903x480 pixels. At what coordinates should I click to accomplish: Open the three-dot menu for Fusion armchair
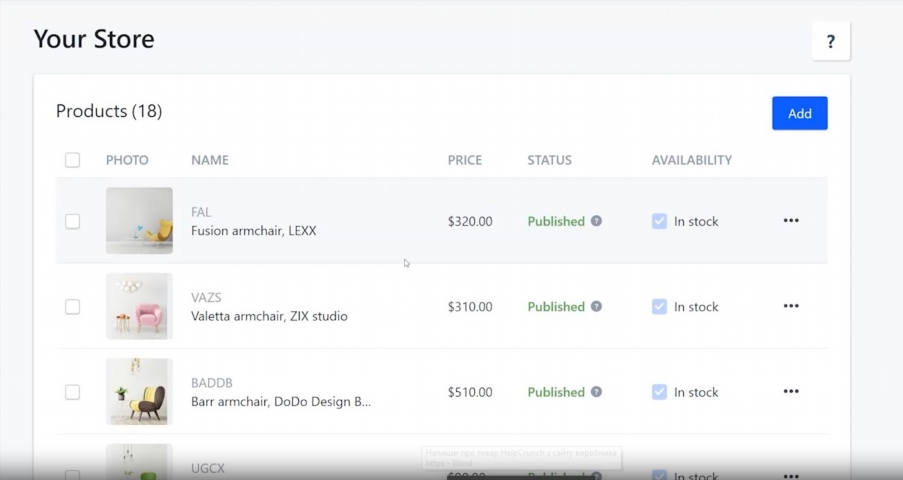coord(791,221)
